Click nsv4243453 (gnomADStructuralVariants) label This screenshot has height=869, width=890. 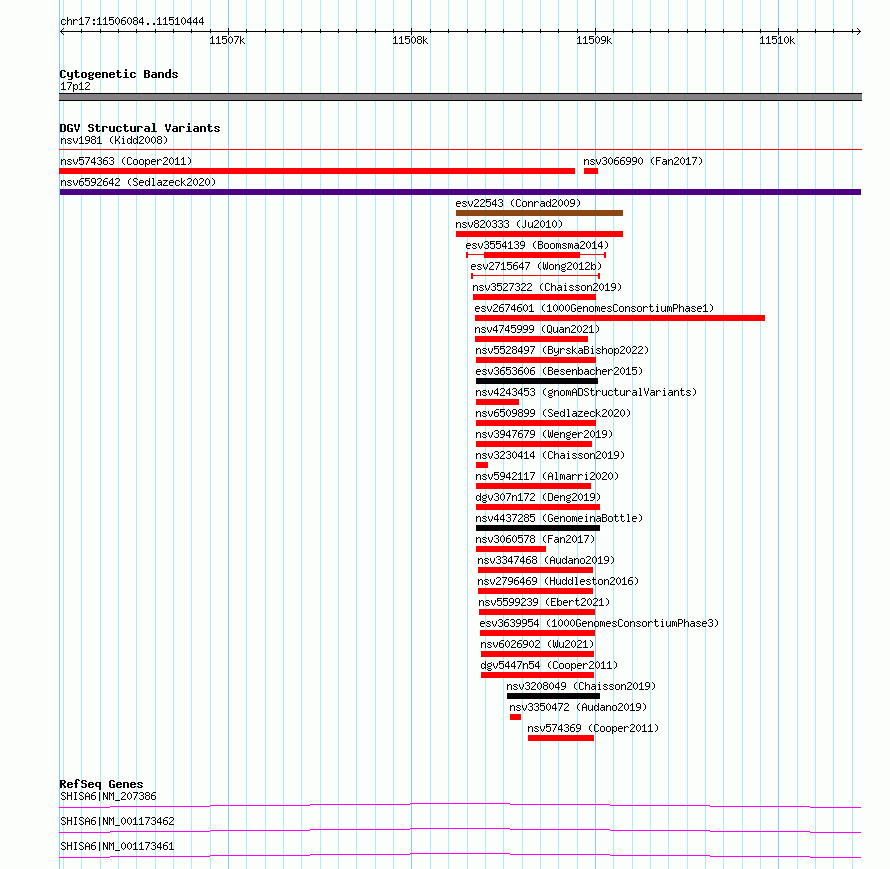(586, 392)
